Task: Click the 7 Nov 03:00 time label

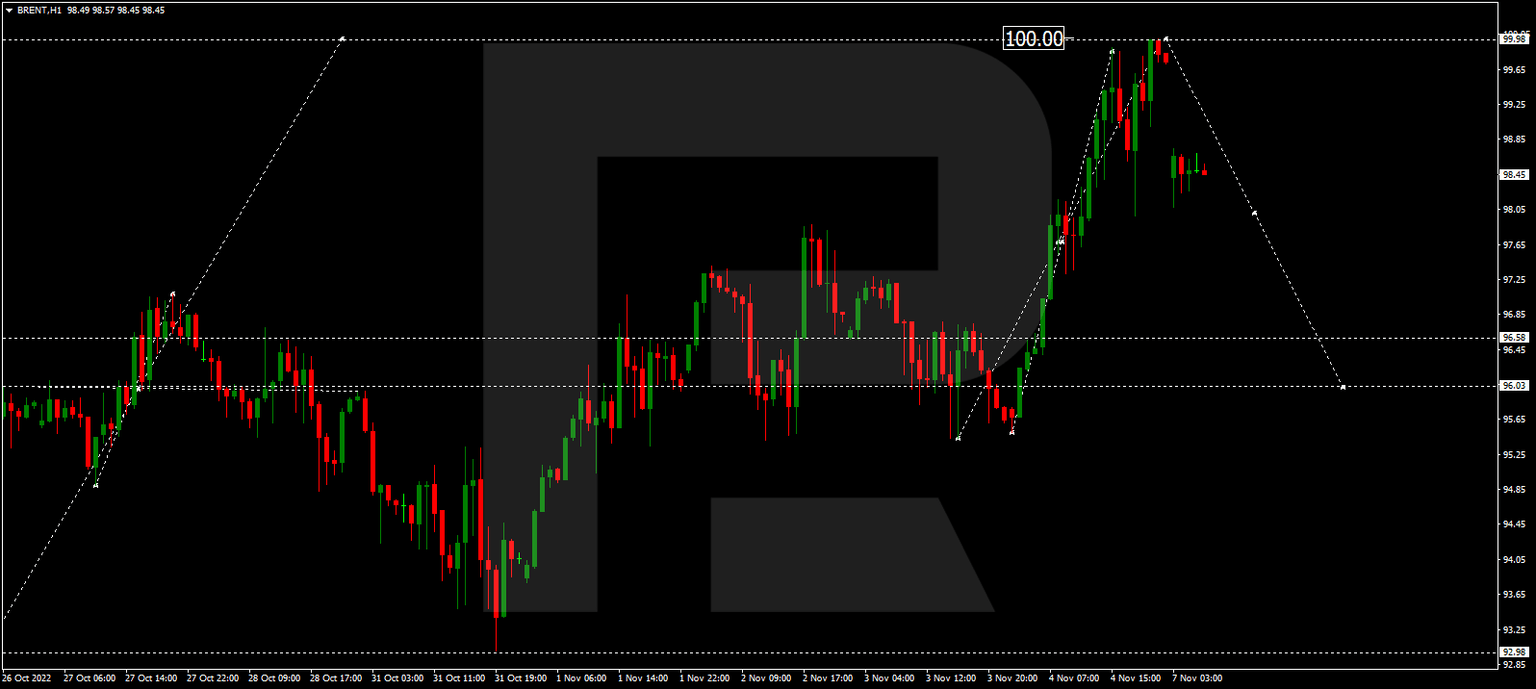Action: point(1198,678)
